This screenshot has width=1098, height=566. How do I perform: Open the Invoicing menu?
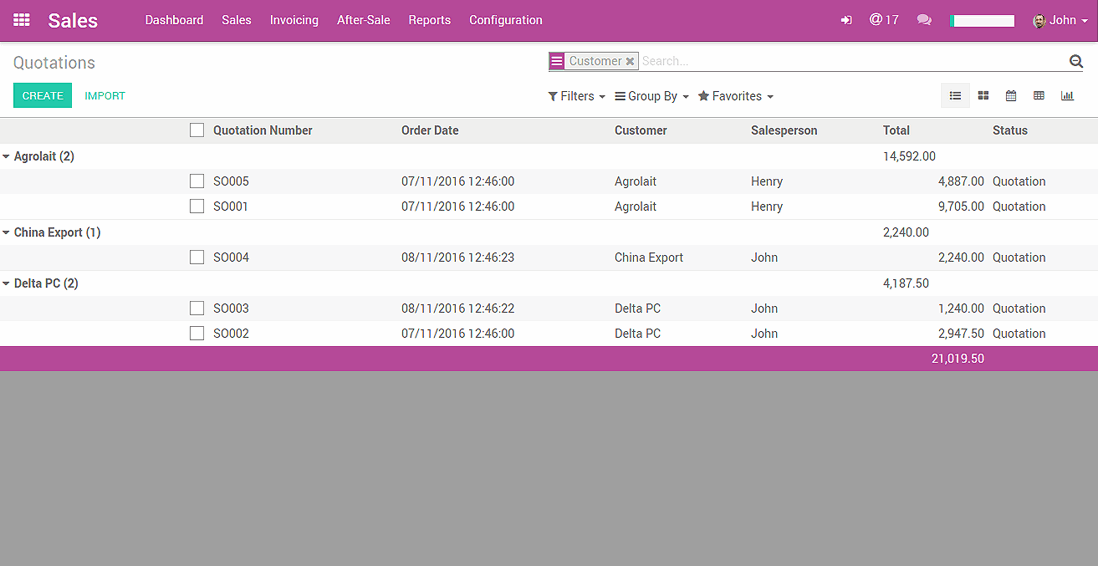(294, 20)
